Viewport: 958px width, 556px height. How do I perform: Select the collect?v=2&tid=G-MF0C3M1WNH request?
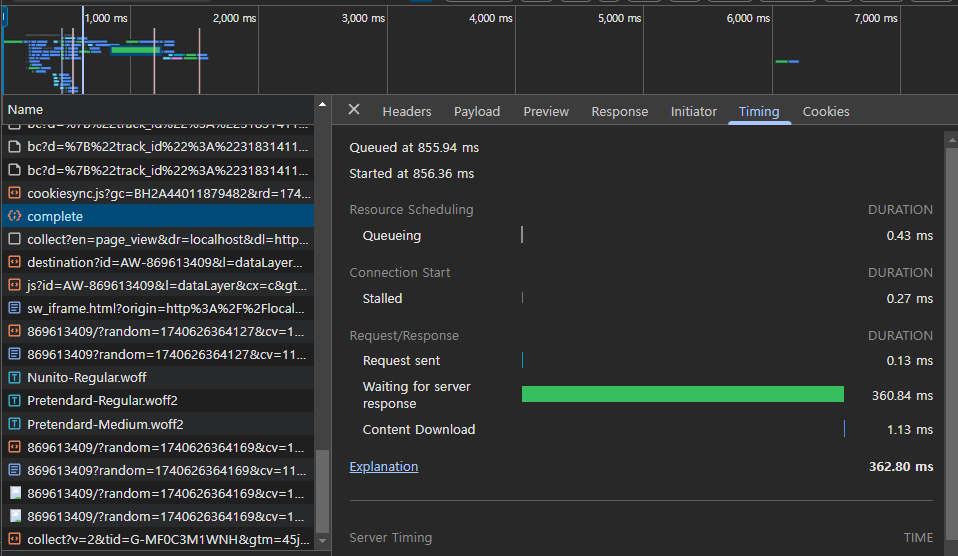pos(158,540)
